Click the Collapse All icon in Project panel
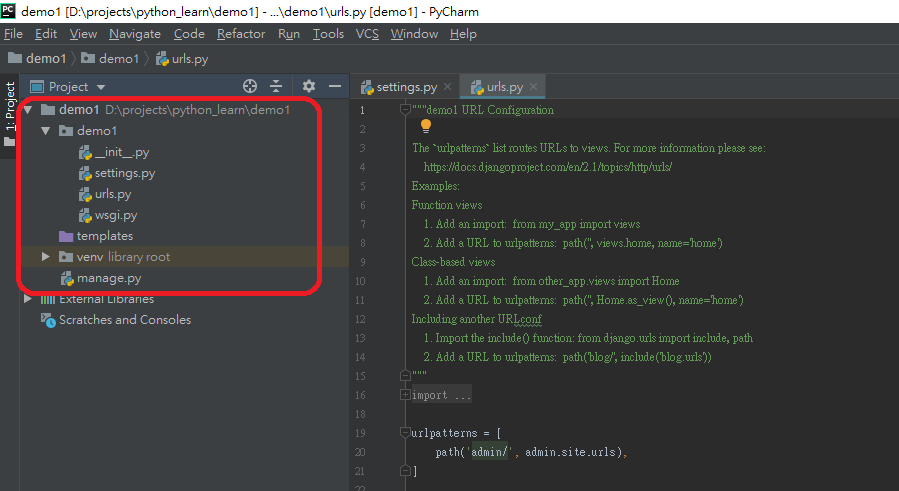 pyautogui.click(x=276, y=86)
